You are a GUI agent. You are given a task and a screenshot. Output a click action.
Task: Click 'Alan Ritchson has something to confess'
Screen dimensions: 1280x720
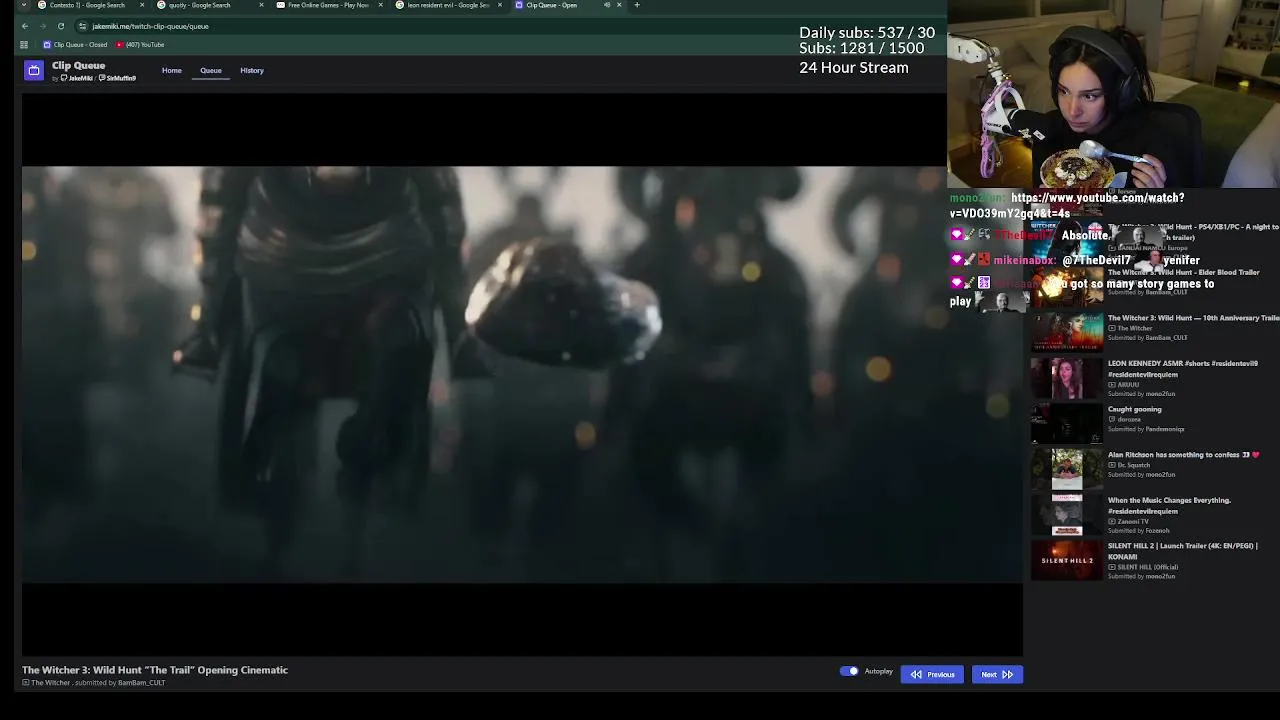point(1183,455)
